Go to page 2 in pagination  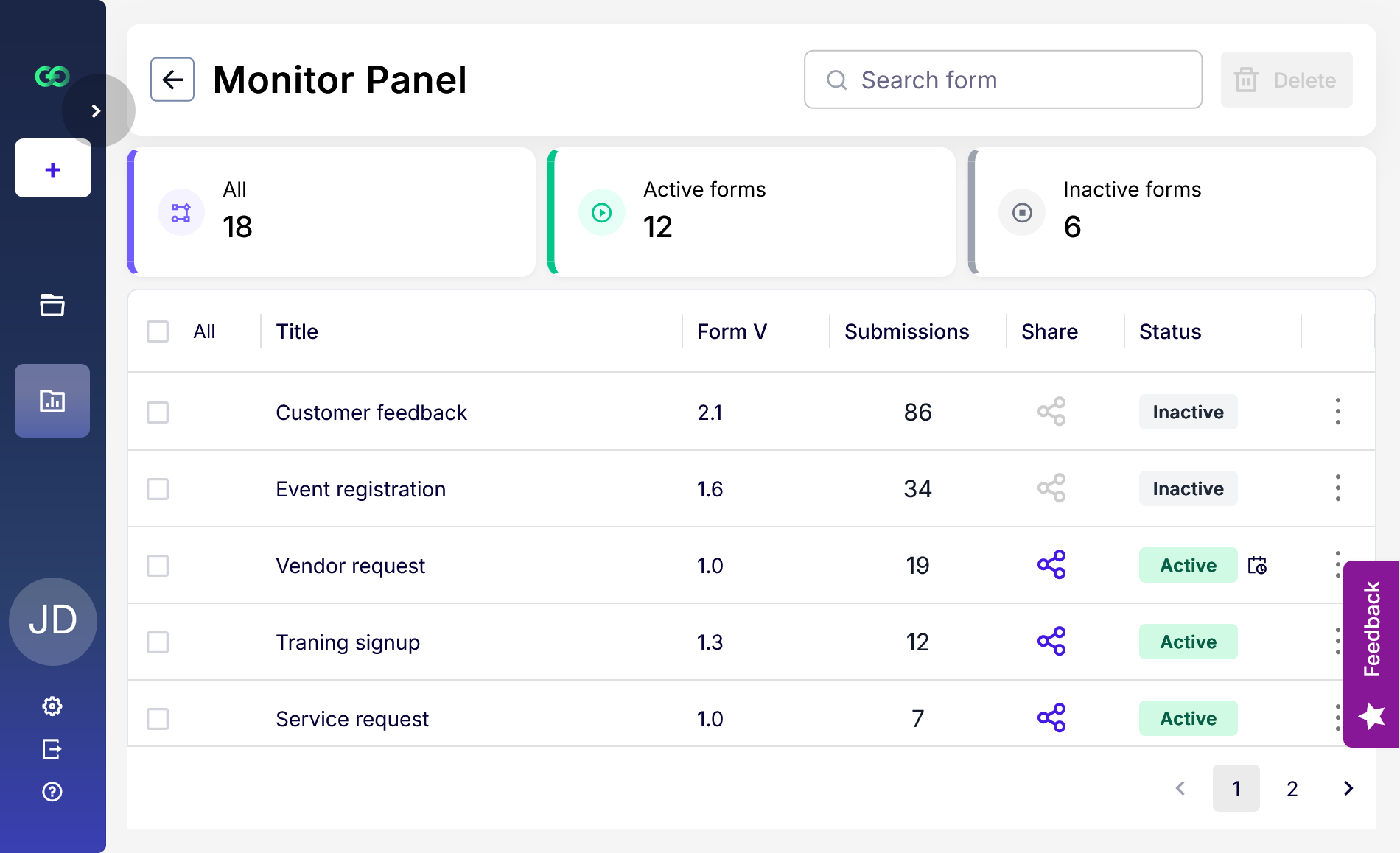pos(1292,788)
